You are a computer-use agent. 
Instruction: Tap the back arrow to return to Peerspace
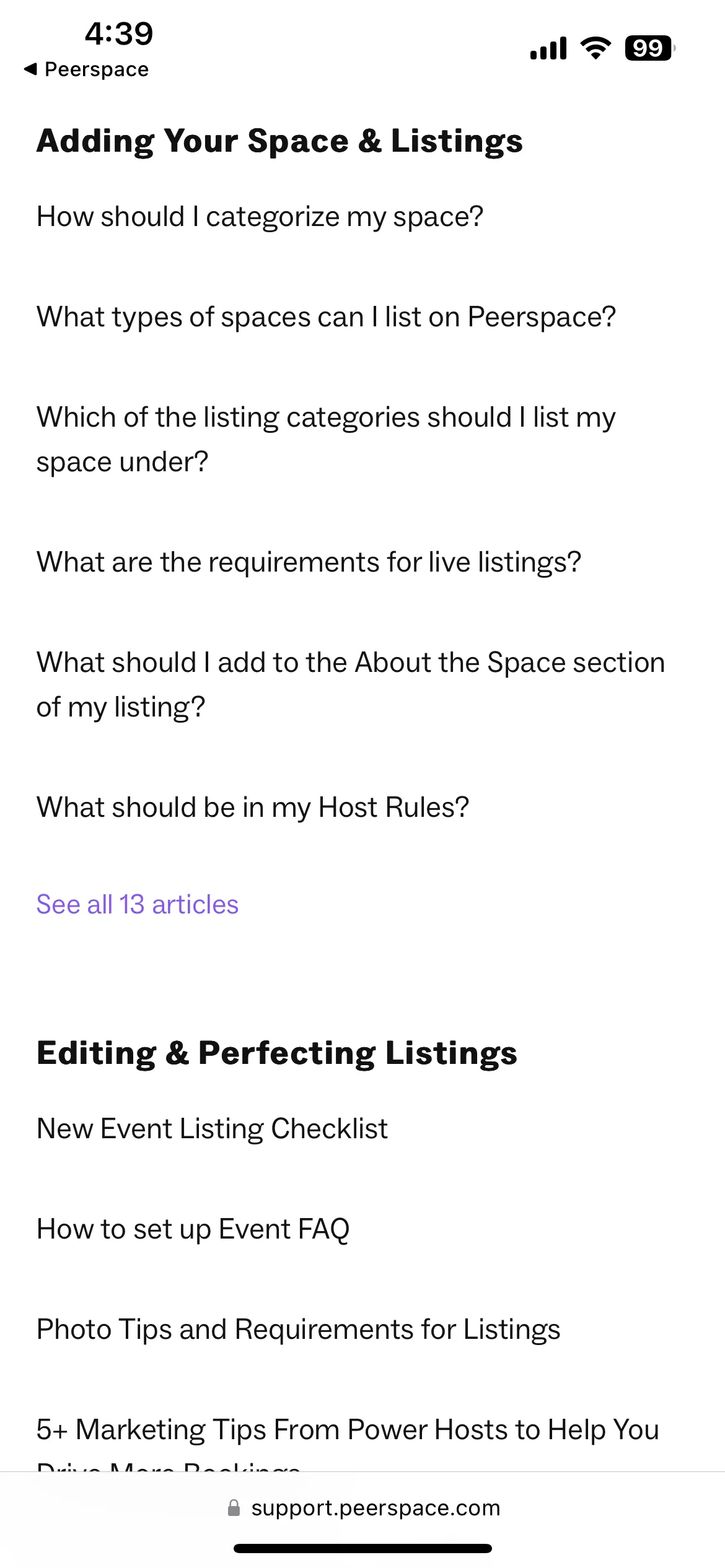tap(86, 69)
